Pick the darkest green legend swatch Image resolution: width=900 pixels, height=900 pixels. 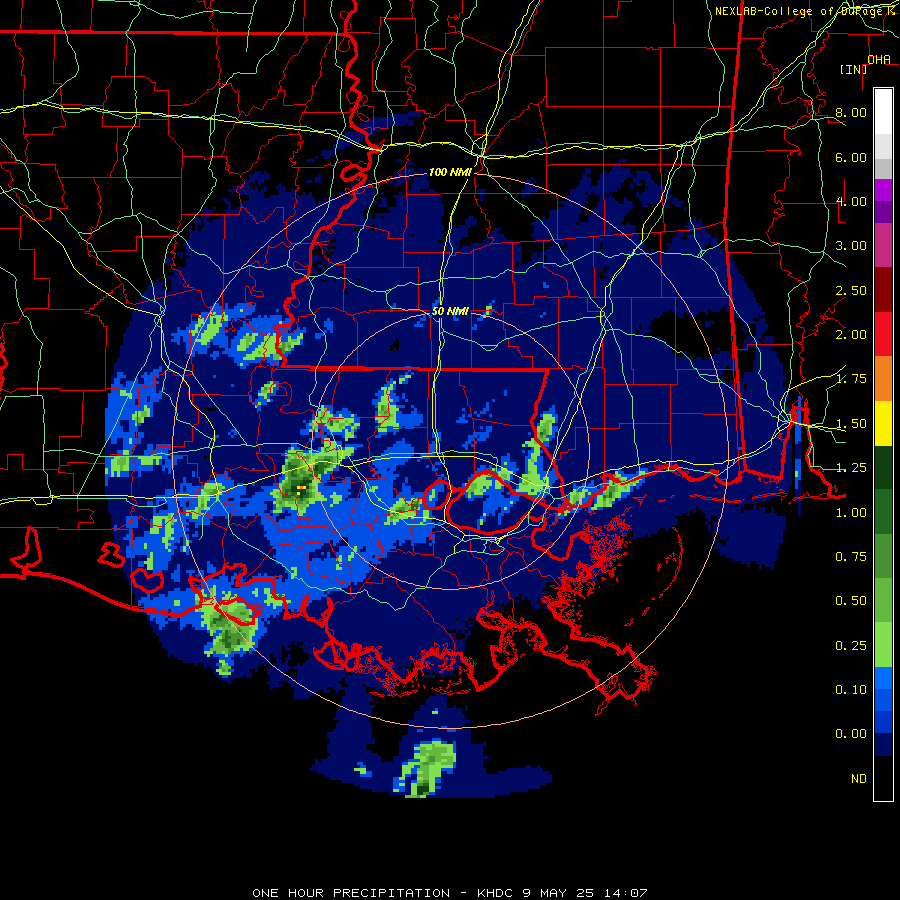point(883,468)
